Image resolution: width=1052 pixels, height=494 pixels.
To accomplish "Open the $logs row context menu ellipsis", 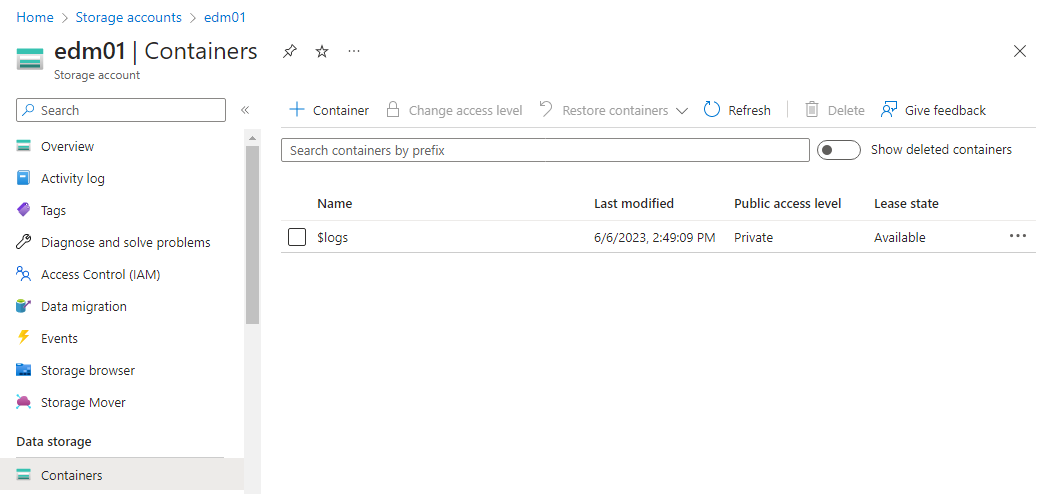I will pos(1018,236).
